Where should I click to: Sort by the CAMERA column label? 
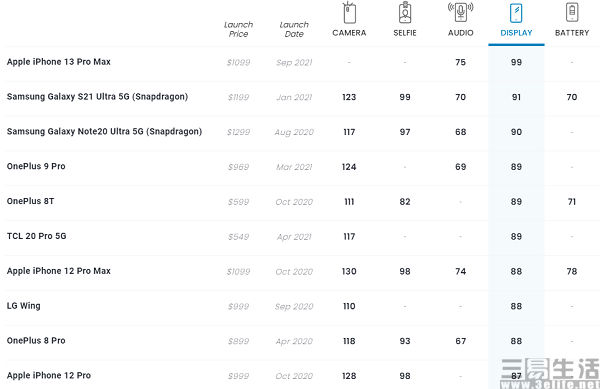(x=349, y=33)
